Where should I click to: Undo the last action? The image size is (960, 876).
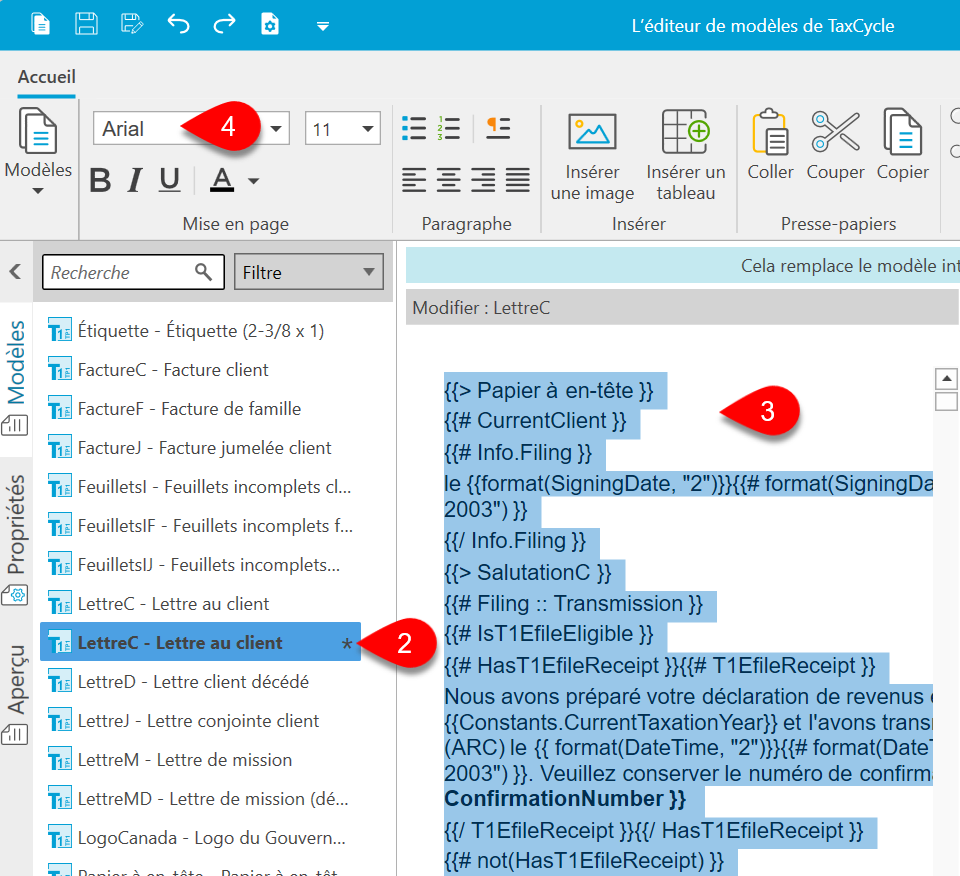(178, 24)
